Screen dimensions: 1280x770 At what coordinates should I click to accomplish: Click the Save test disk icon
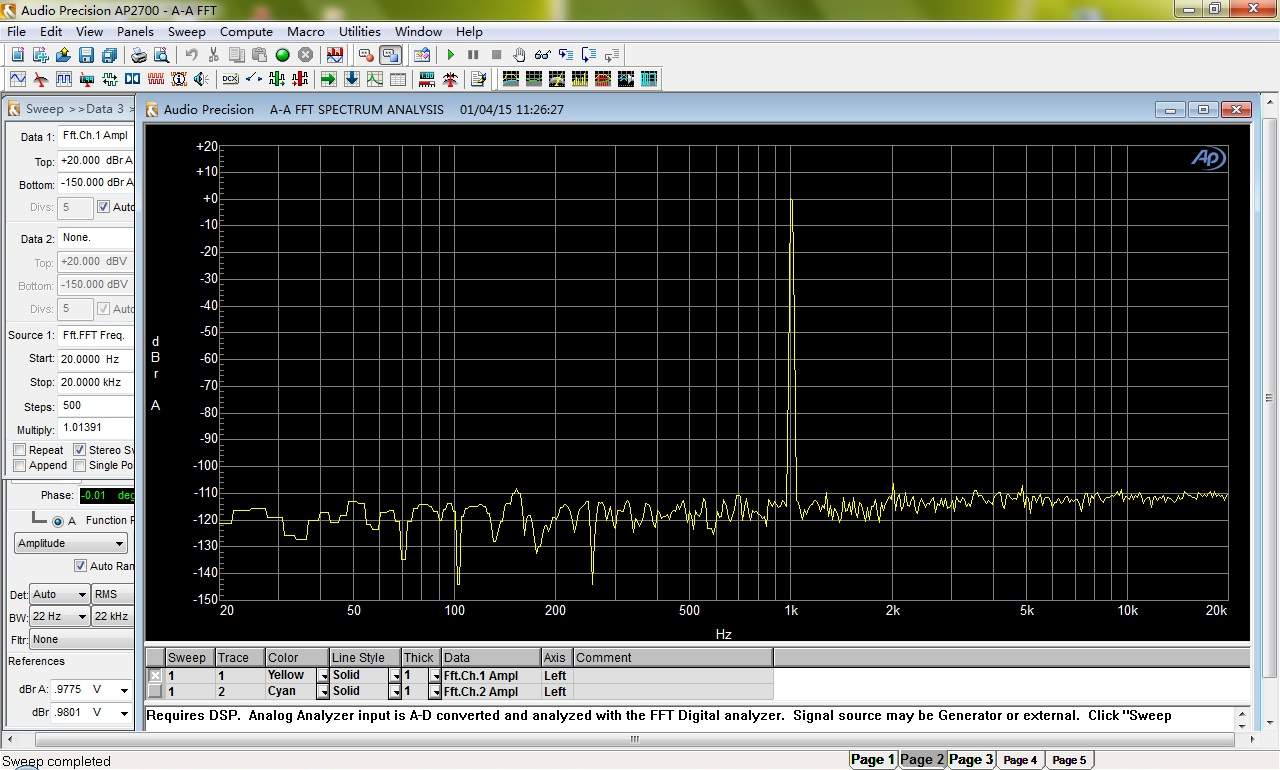pyautogui.click(x=86, y=55)
